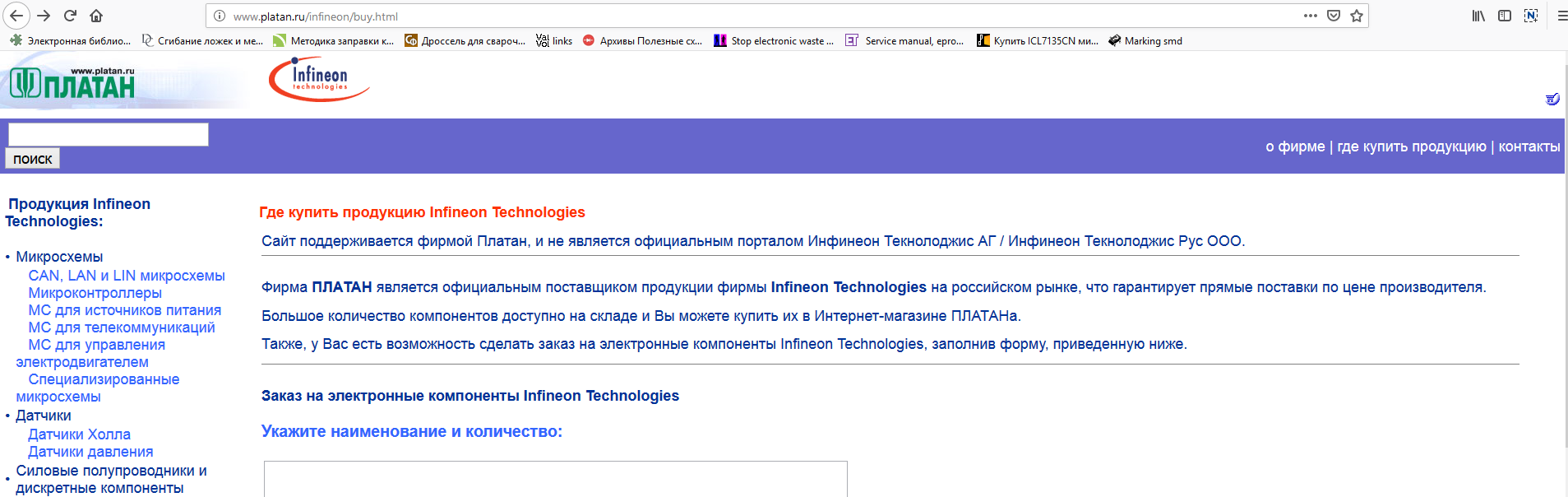Bookmark this page with the star

tap(1357, 16)
